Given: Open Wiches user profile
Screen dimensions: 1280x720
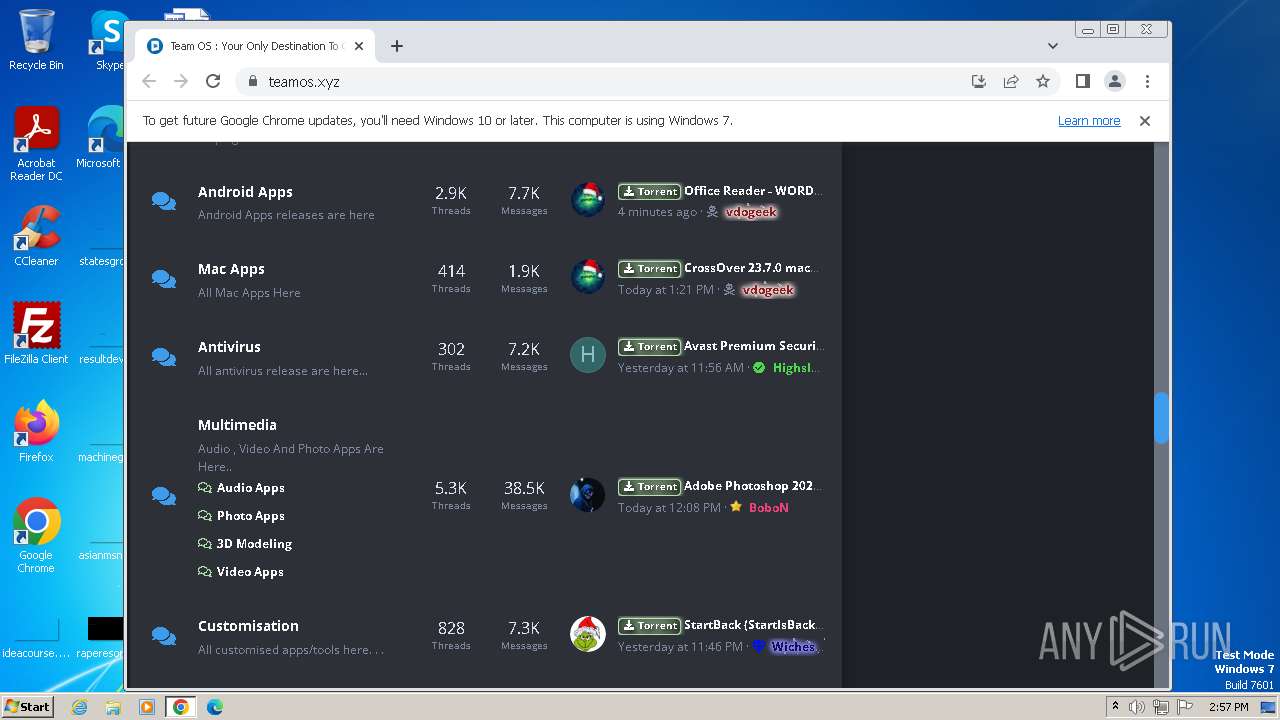Looking at the screenshot, I should click(795, 647).
